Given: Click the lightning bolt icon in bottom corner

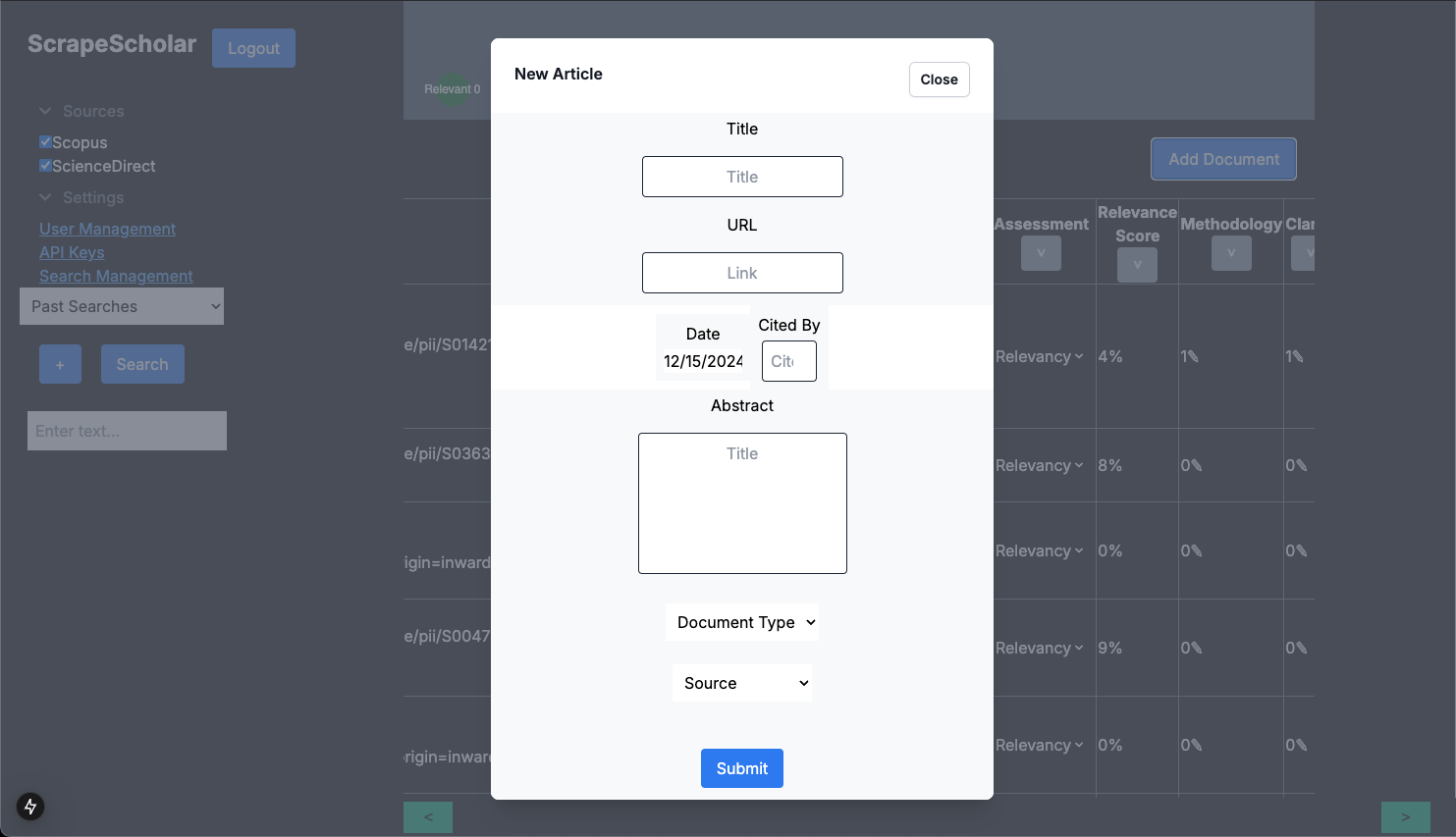Looking at the screenshot, I should coord(30,807).
